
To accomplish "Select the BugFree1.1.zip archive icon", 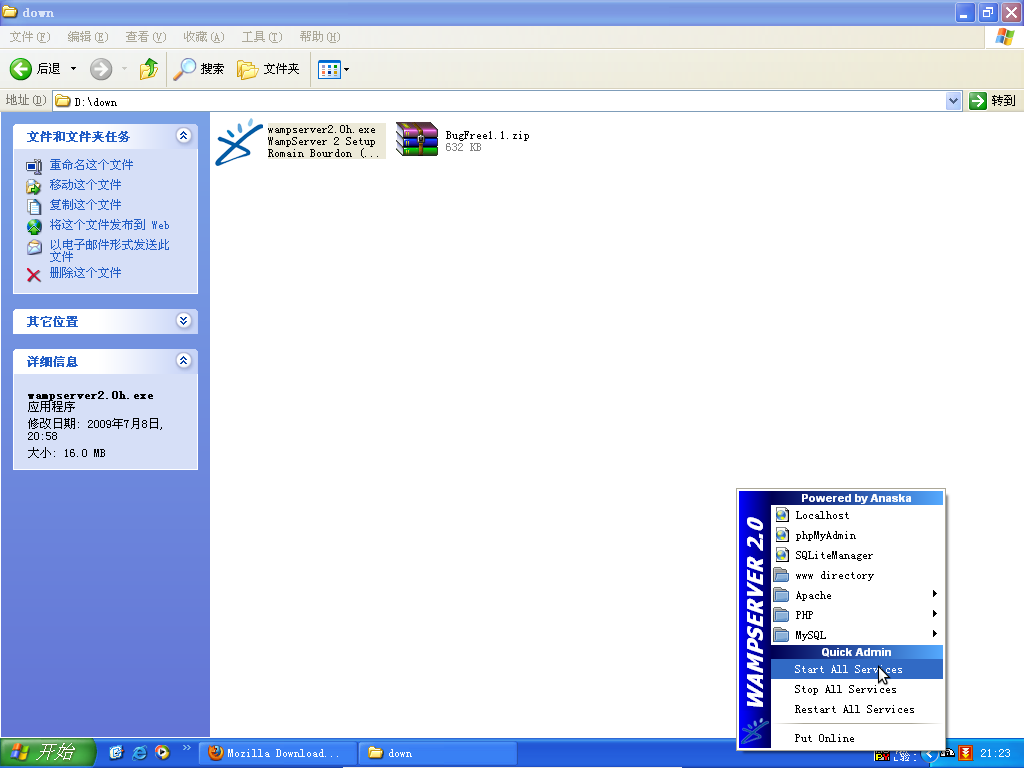I will [x=417, y=139].
